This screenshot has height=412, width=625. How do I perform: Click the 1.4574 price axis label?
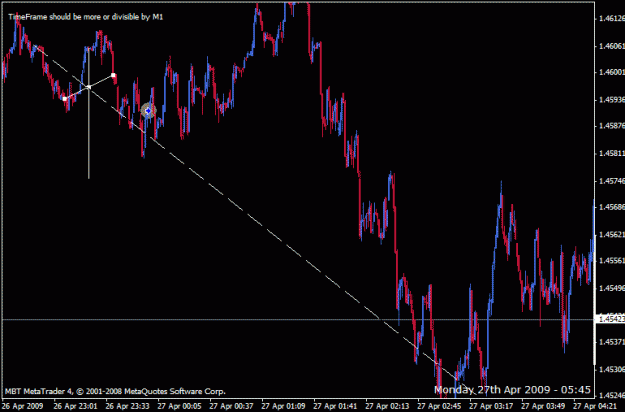(611, 181)
